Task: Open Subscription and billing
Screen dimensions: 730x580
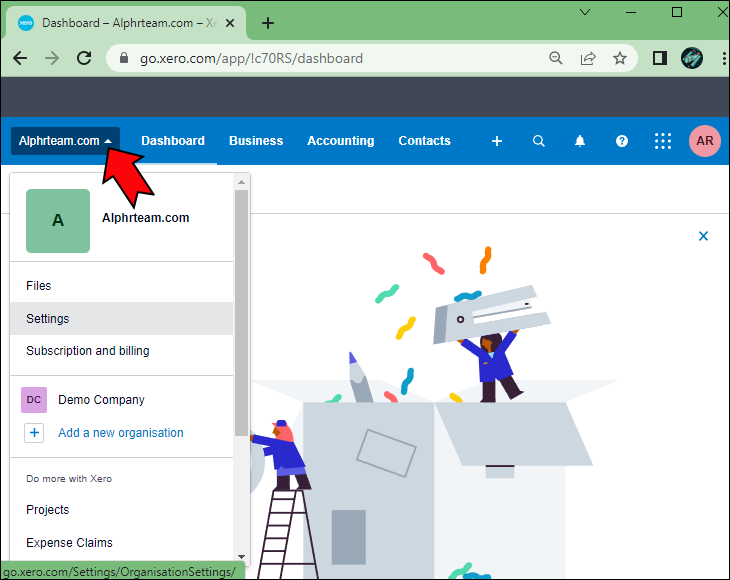Action: pos(122,351)
